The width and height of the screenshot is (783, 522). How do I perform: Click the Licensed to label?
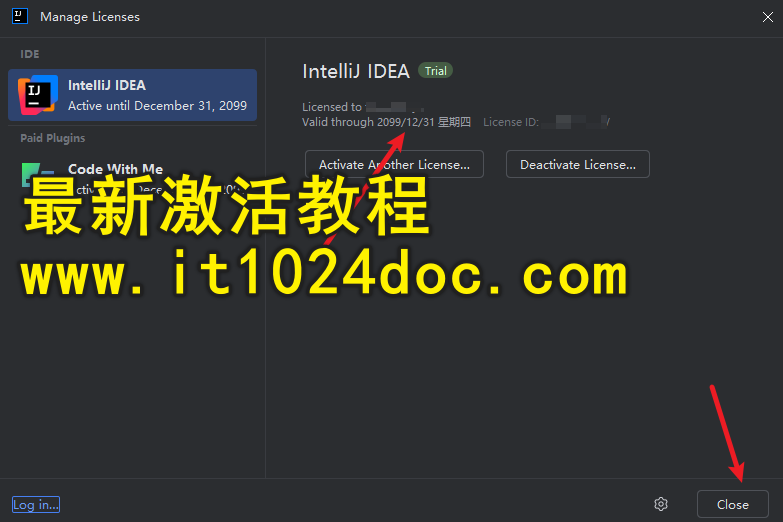tap(332, 106)
